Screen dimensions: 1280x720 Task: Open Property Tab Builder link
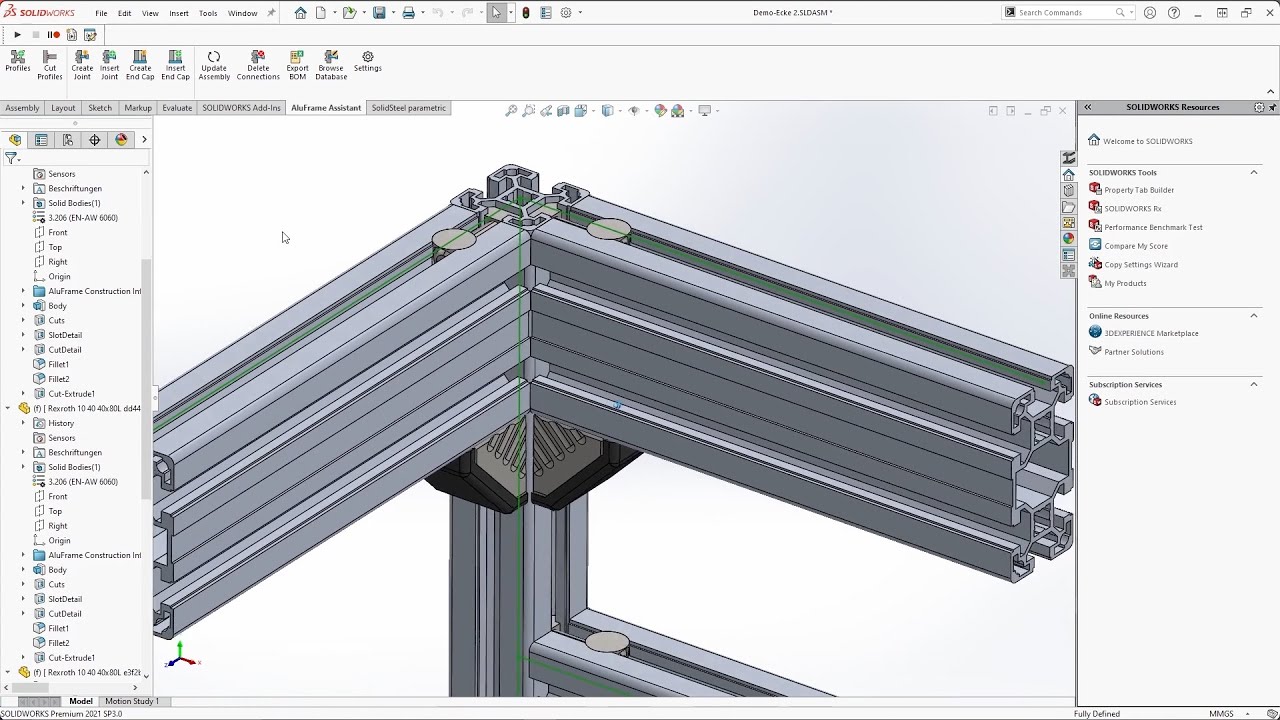1139,190
